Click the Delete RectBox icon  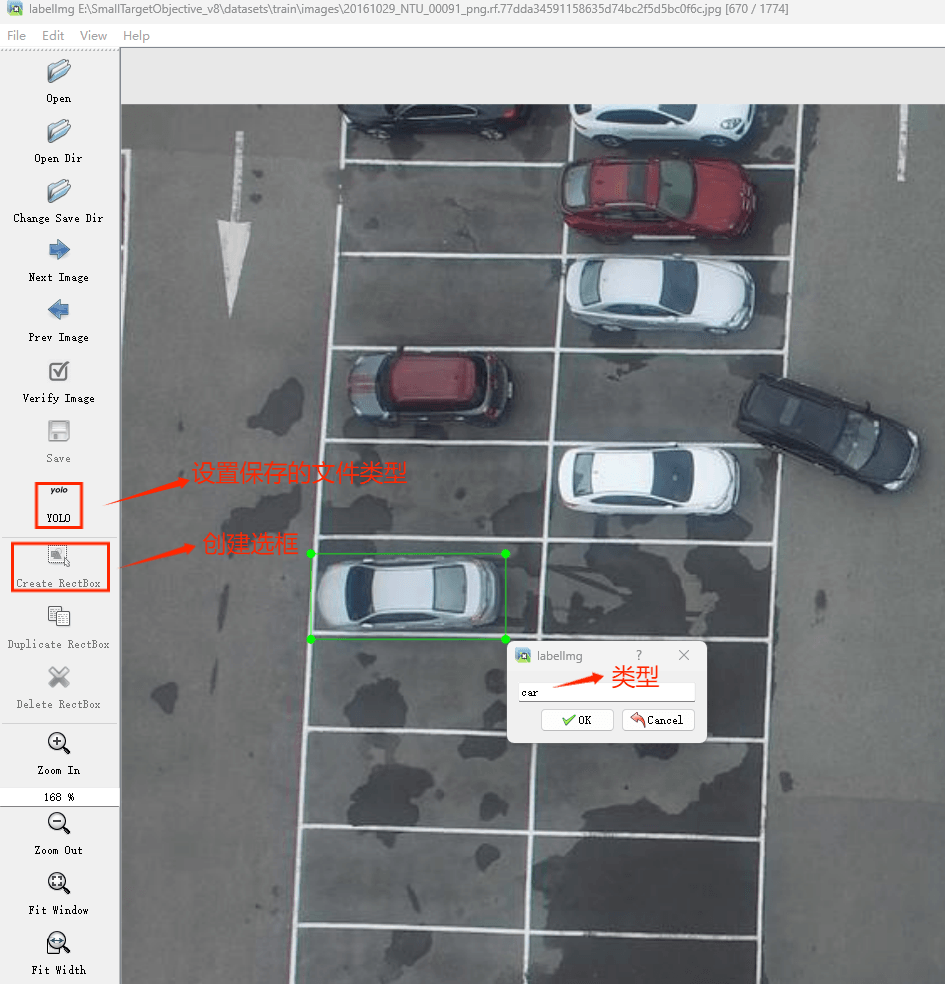[59, 678]
